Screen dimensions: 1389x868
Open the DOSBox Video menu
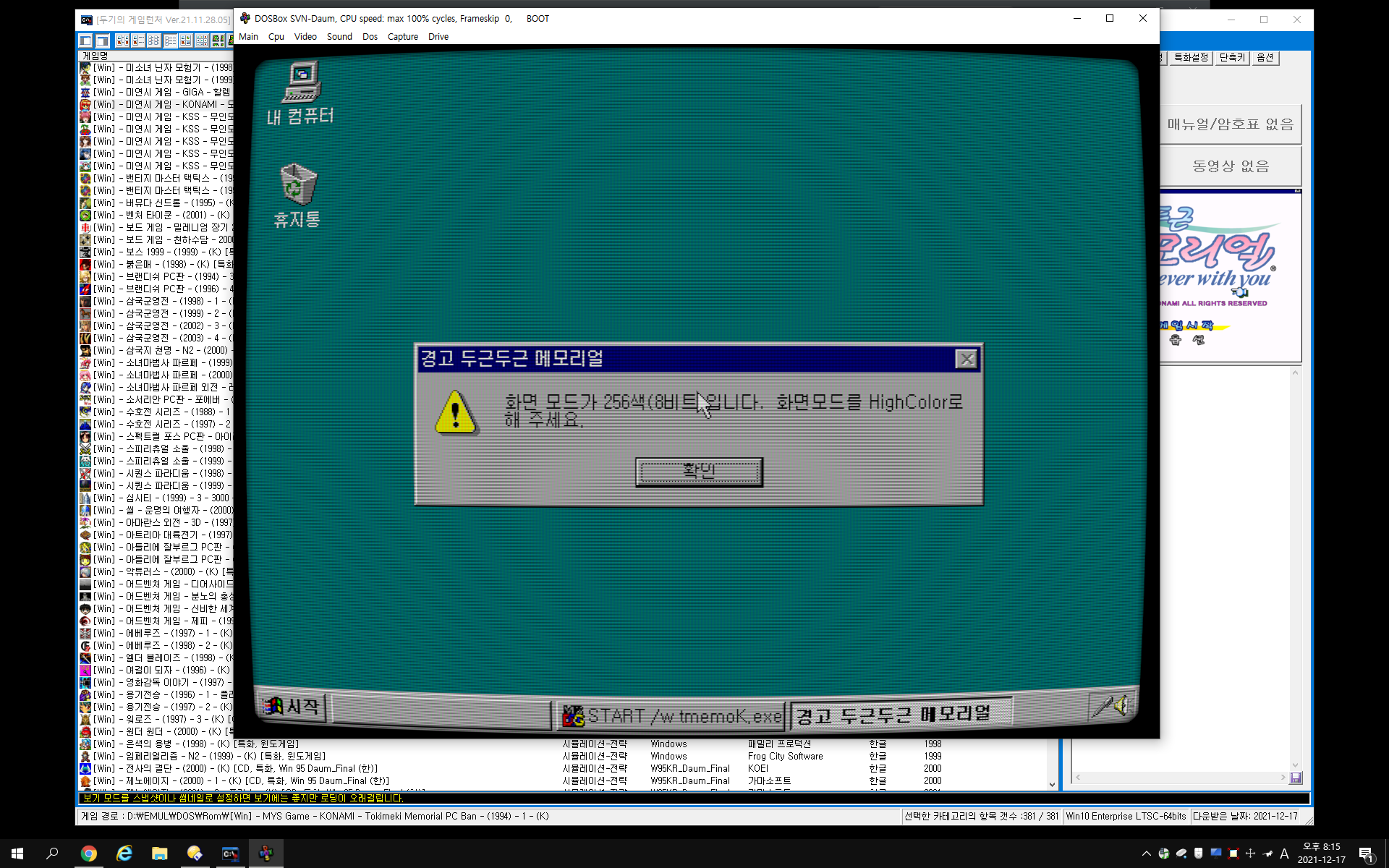click(x=305, y=37)
